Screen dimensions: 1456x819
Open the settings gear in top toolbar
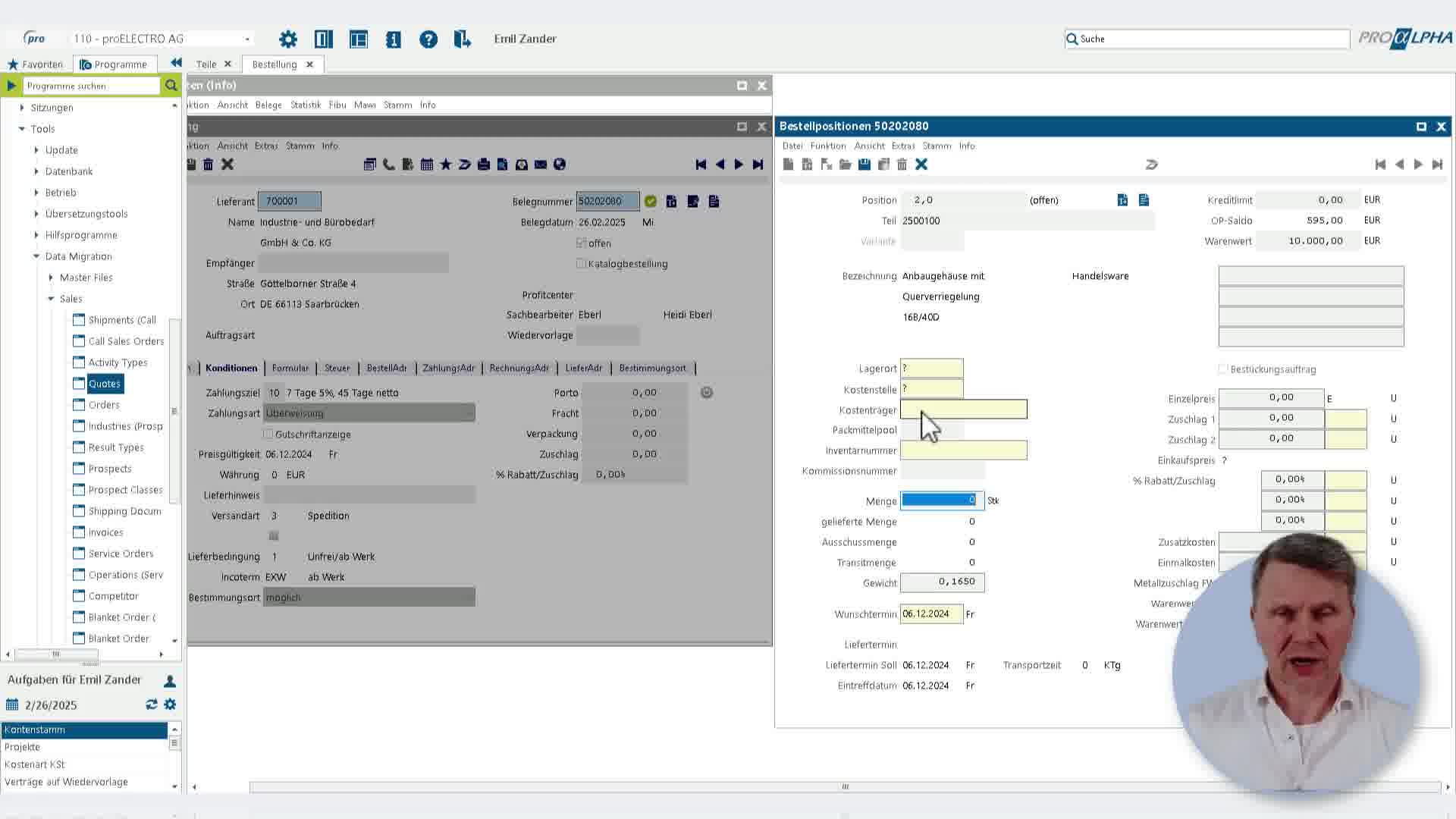pyautogui.click(x=288, y=39)
